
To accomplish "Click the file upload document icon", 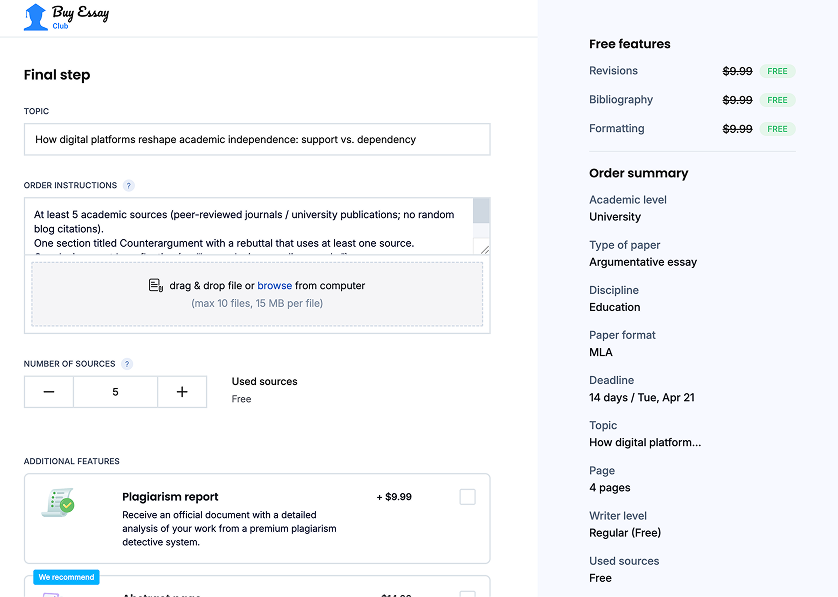I will (x=156, y=286).
